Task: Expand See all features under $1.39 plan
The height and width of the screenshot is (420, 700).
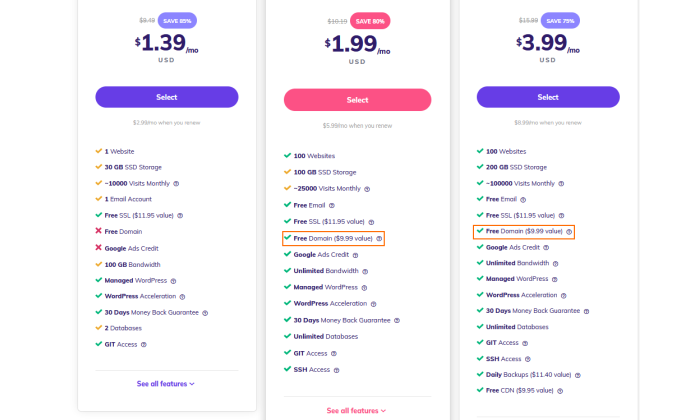Action: [x=166, y=384]
